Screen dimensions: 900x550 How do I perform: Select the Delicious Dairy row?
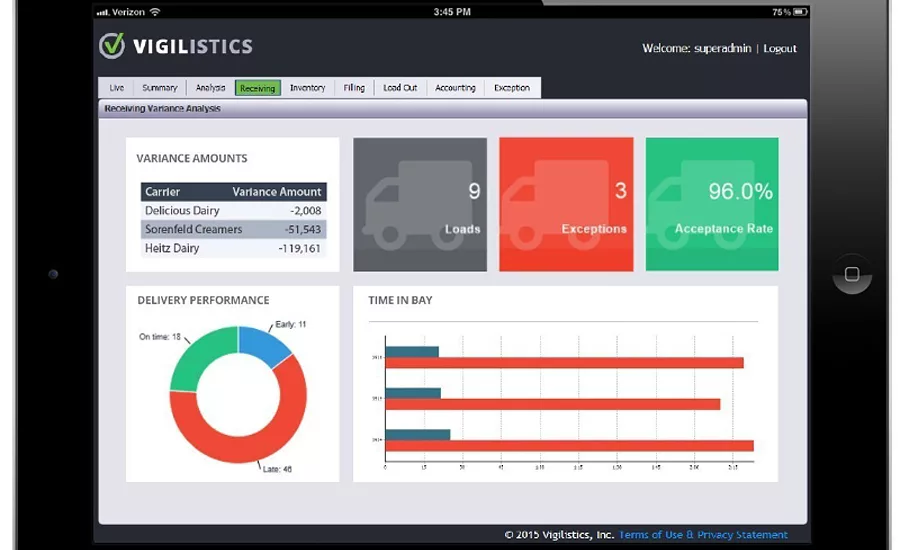pyautogui.click(x=234, y=211)
